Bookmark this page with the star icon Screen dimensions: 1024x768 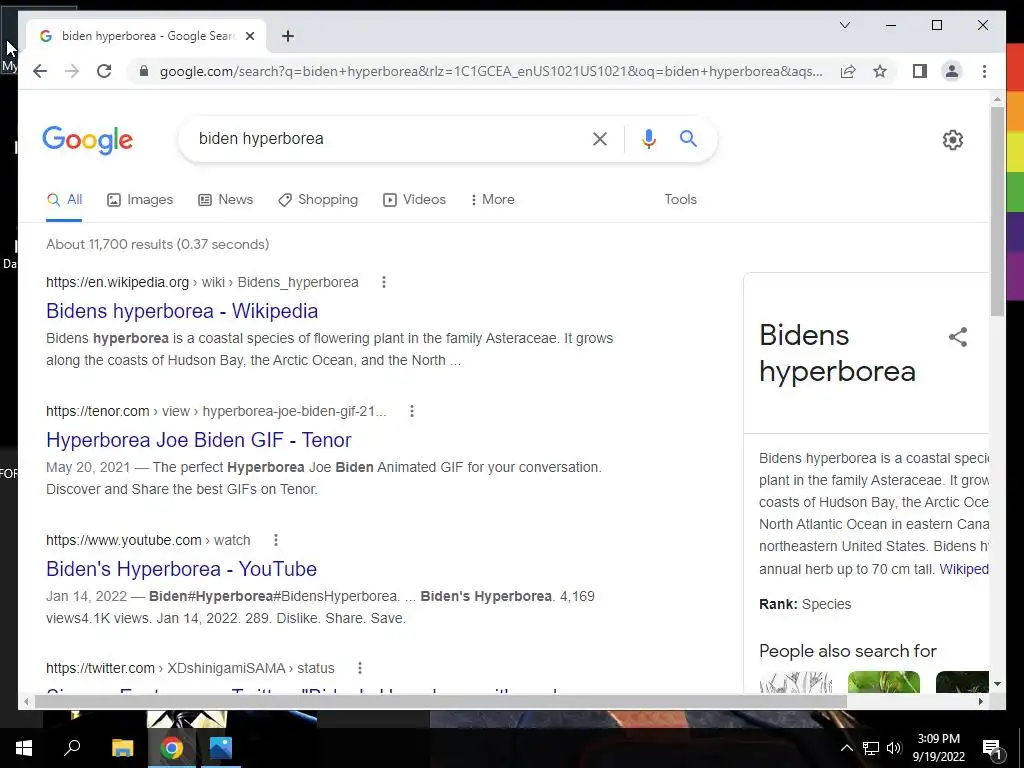tap(880, 71)
